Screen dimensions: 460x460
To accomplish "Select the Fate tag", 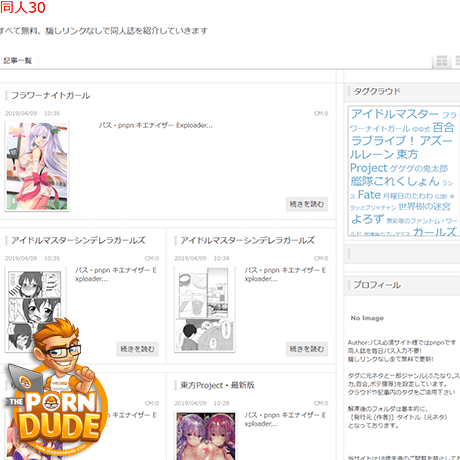I will (369, 195).
